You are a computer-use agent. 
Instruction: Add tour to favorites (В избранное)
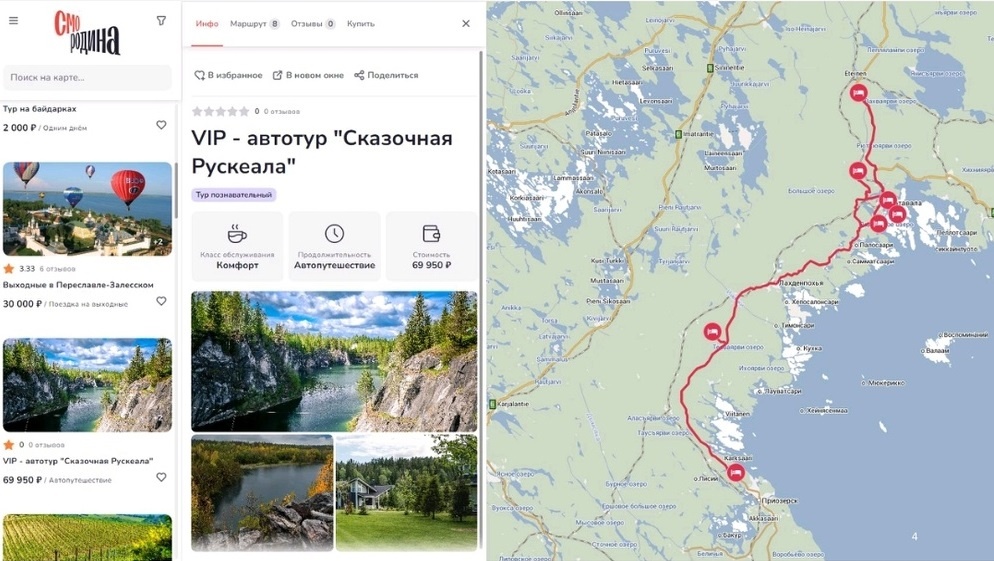click(x=228, y=75)
